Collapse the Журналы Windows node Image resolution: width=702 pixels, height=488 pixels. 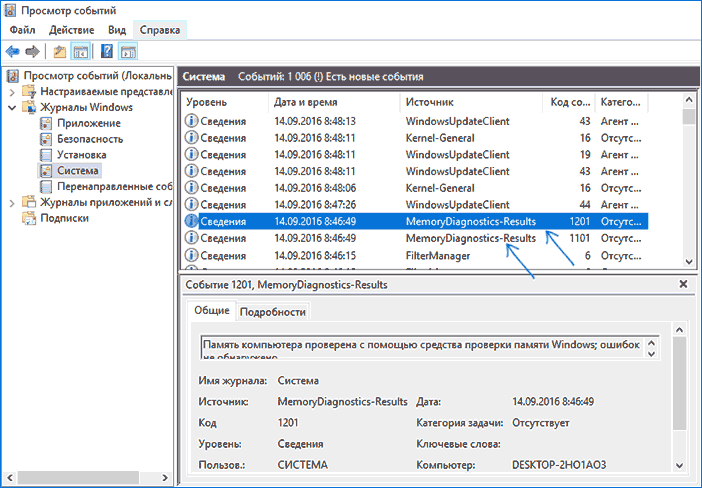[x=12, y=107]
